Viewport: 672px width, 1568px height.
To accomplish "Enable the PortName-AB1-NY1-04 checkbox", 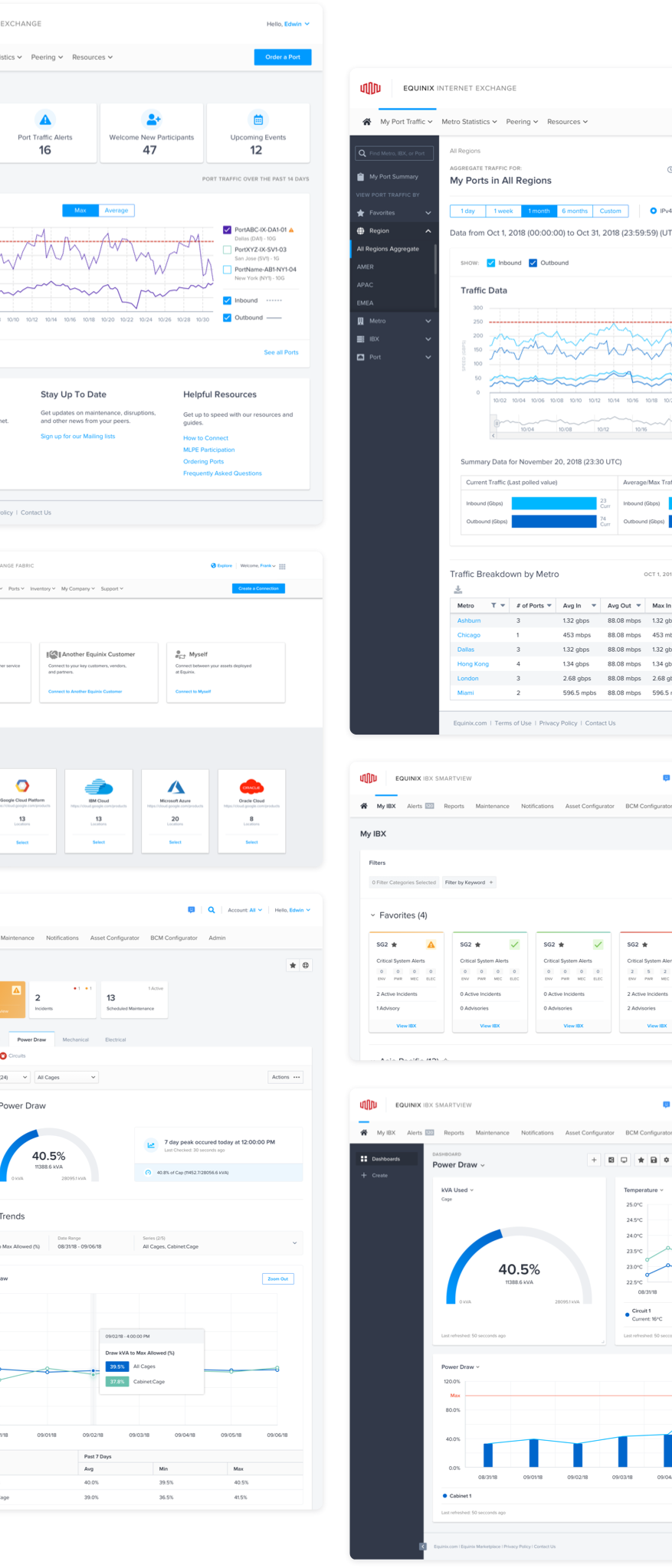I will point(227,270).
